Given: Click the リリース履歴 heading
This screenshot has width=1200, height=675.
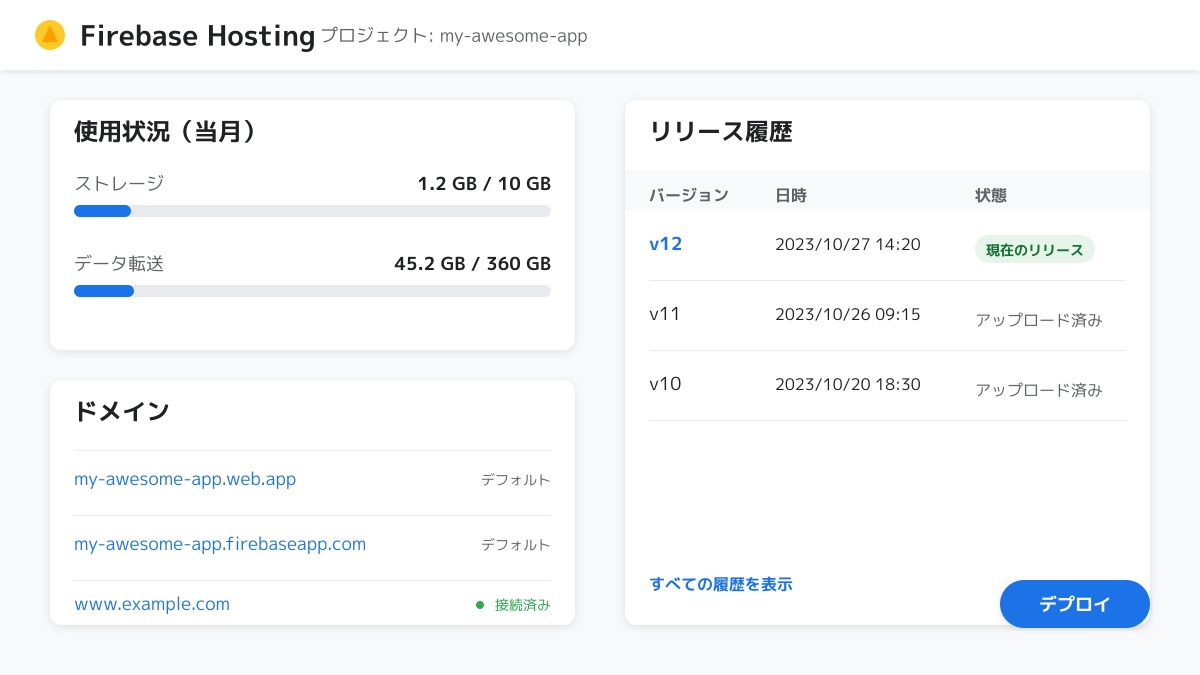Looking at the screenshot, I should click(721, 131).
